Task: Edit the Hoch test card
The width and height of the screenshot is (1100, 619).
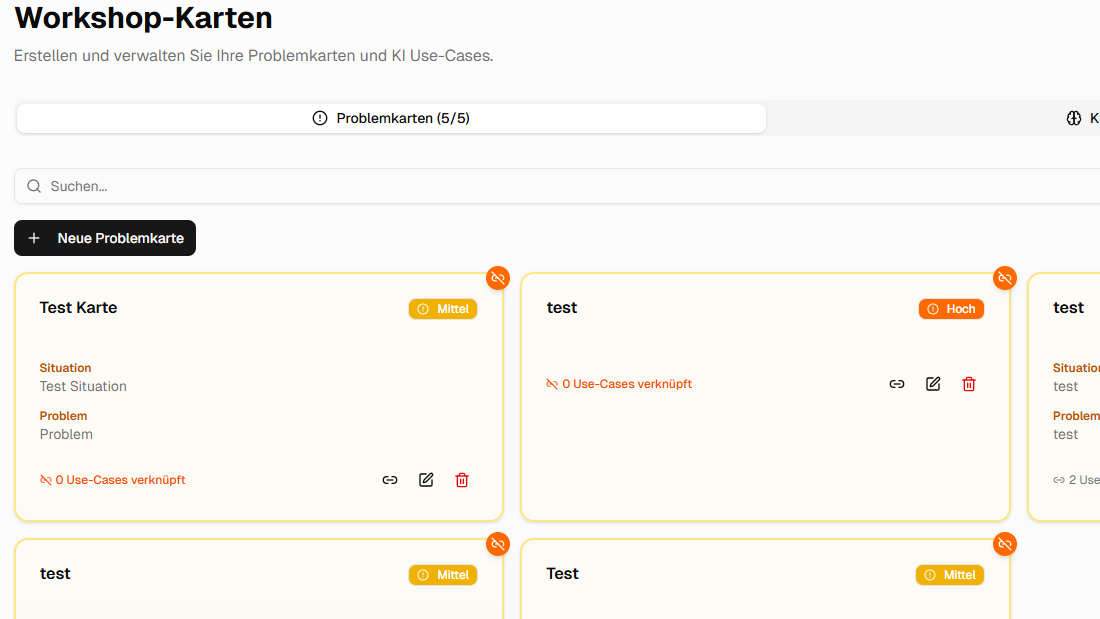Action: (933, 384)
